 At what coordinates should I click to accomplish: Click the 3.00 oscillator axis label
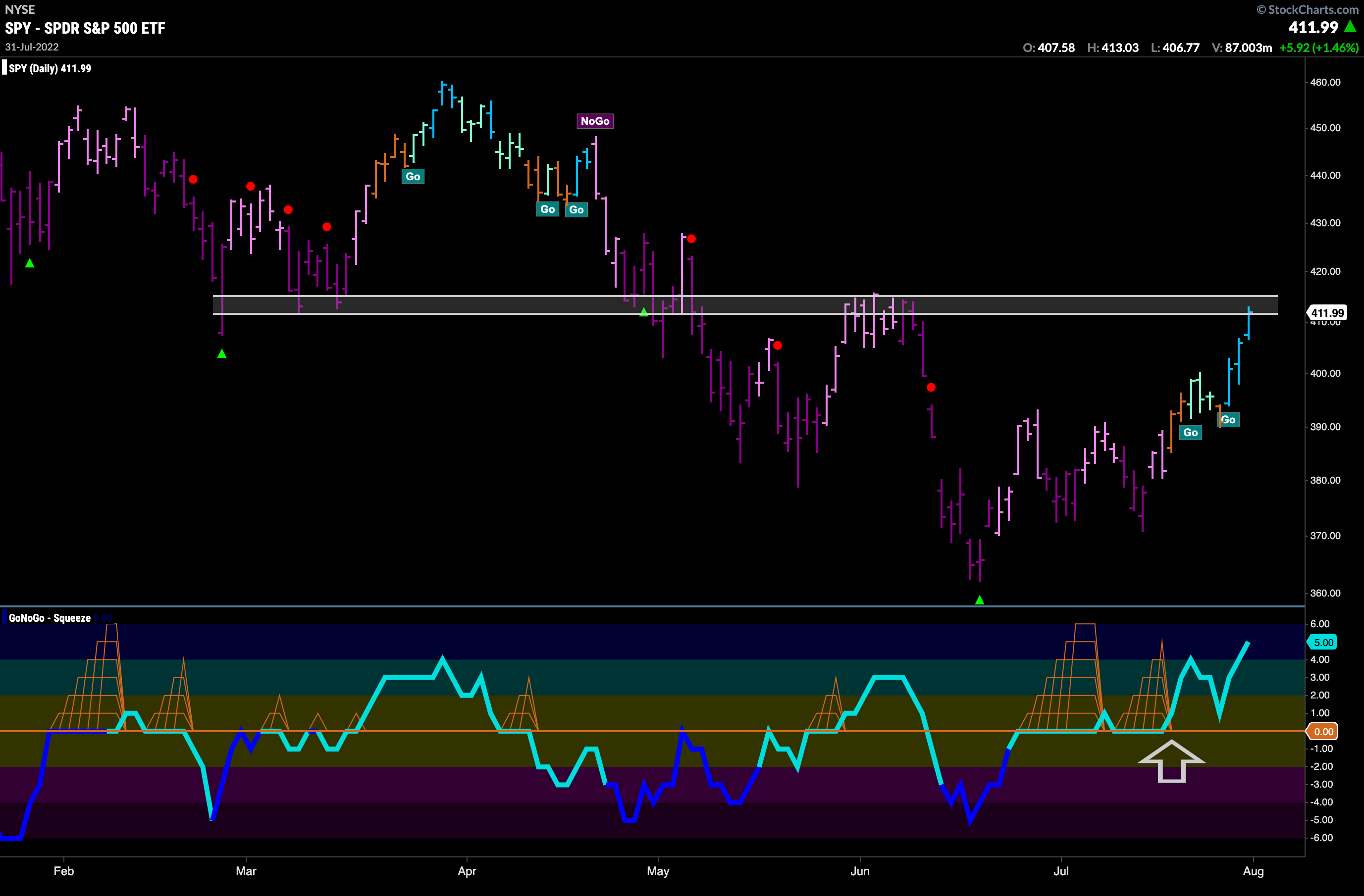pyautogui.click(x=1320, y=677)
